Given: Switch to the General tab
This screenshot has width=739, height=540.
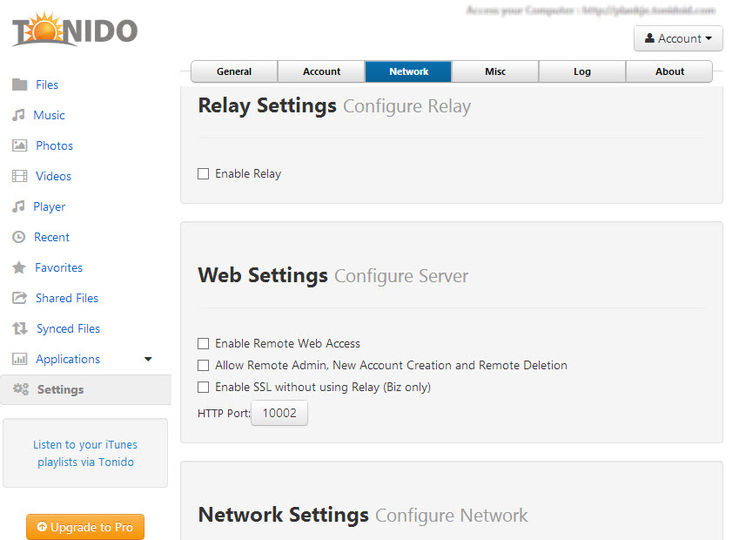Looking at the screenshot, I should click(234, 72).
